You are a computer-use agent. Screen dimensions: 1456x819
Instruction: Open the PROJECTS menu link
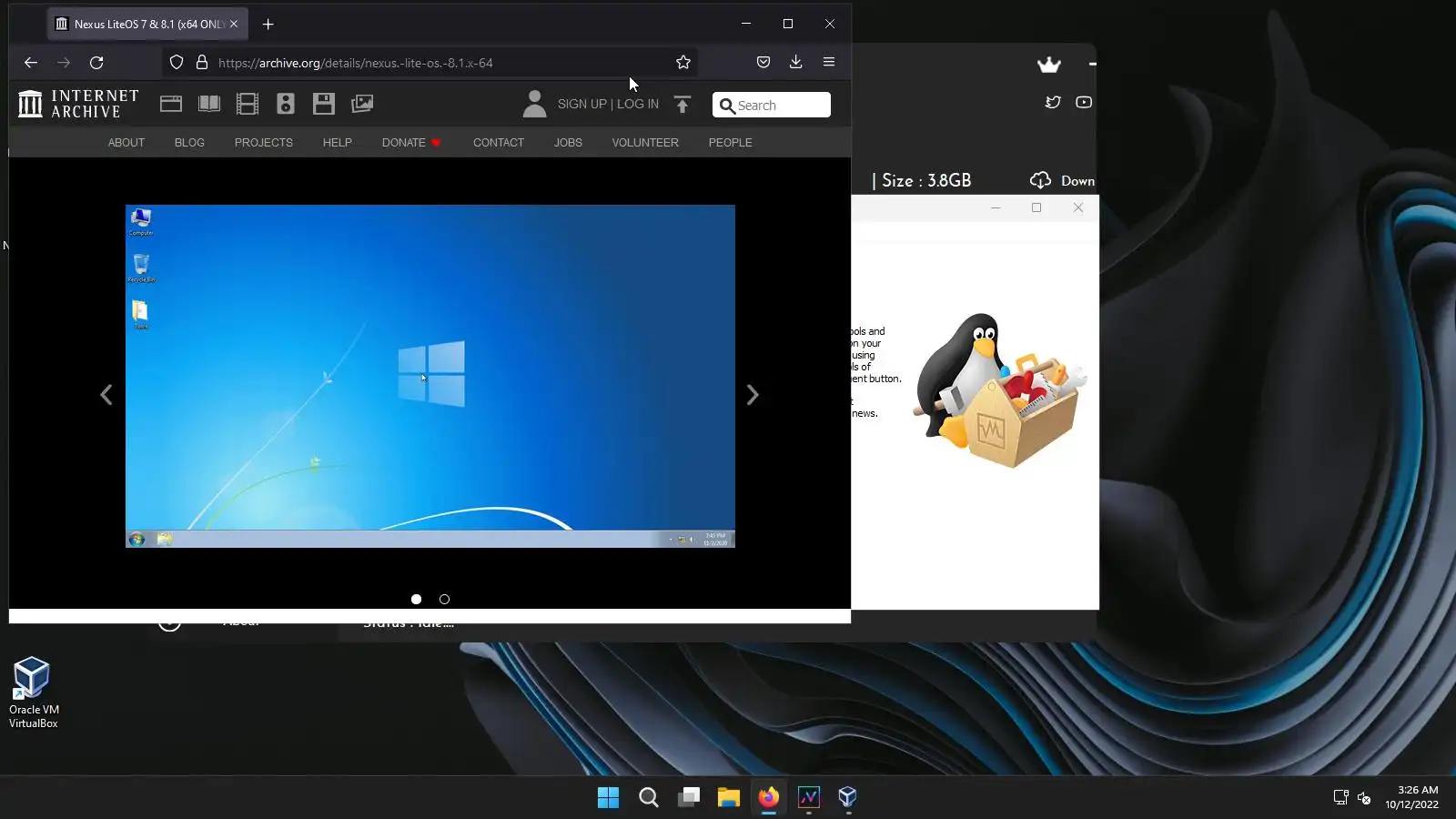click(264, 143)
